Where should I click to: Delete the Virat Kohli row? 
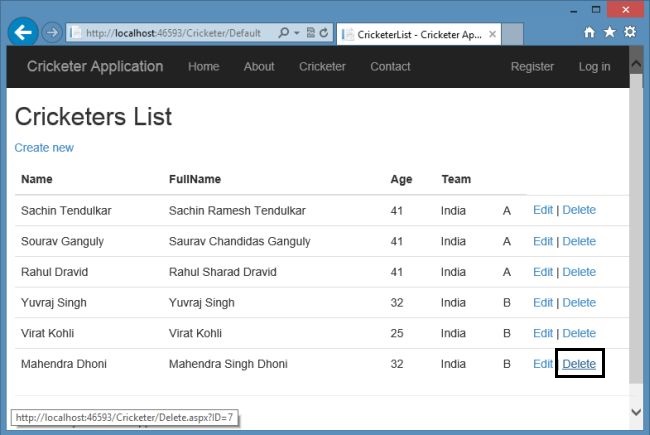[x=579, y=333]
